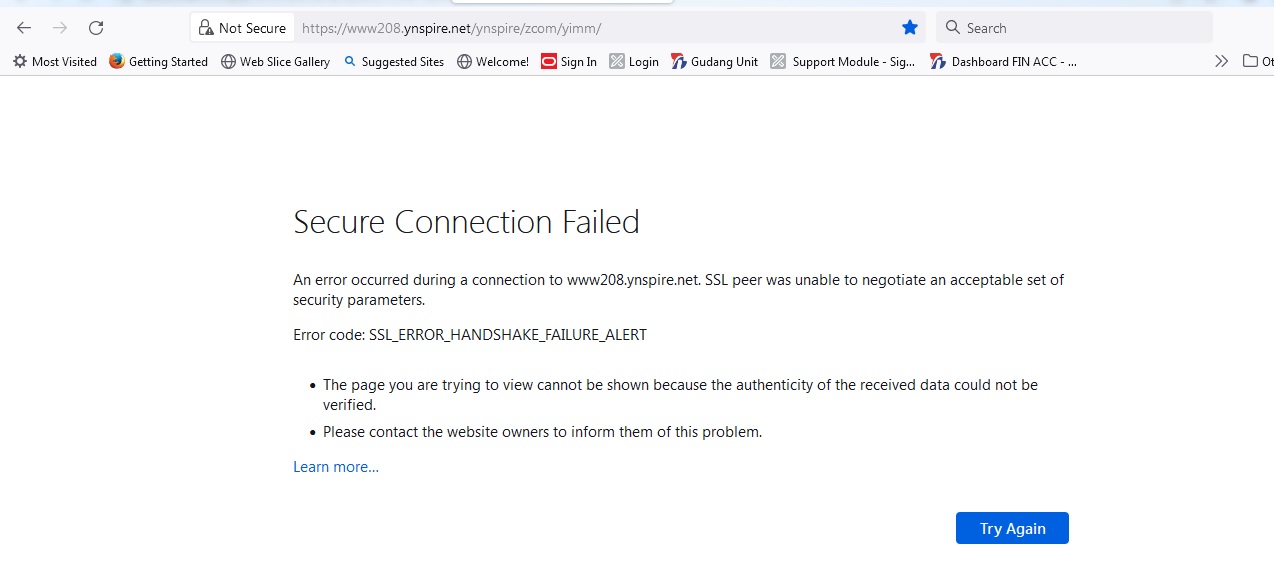The height and width of the screenshot is (578, 1274).
Task: Open the Oracle Sign In bookmark
Action: (569, 62)
